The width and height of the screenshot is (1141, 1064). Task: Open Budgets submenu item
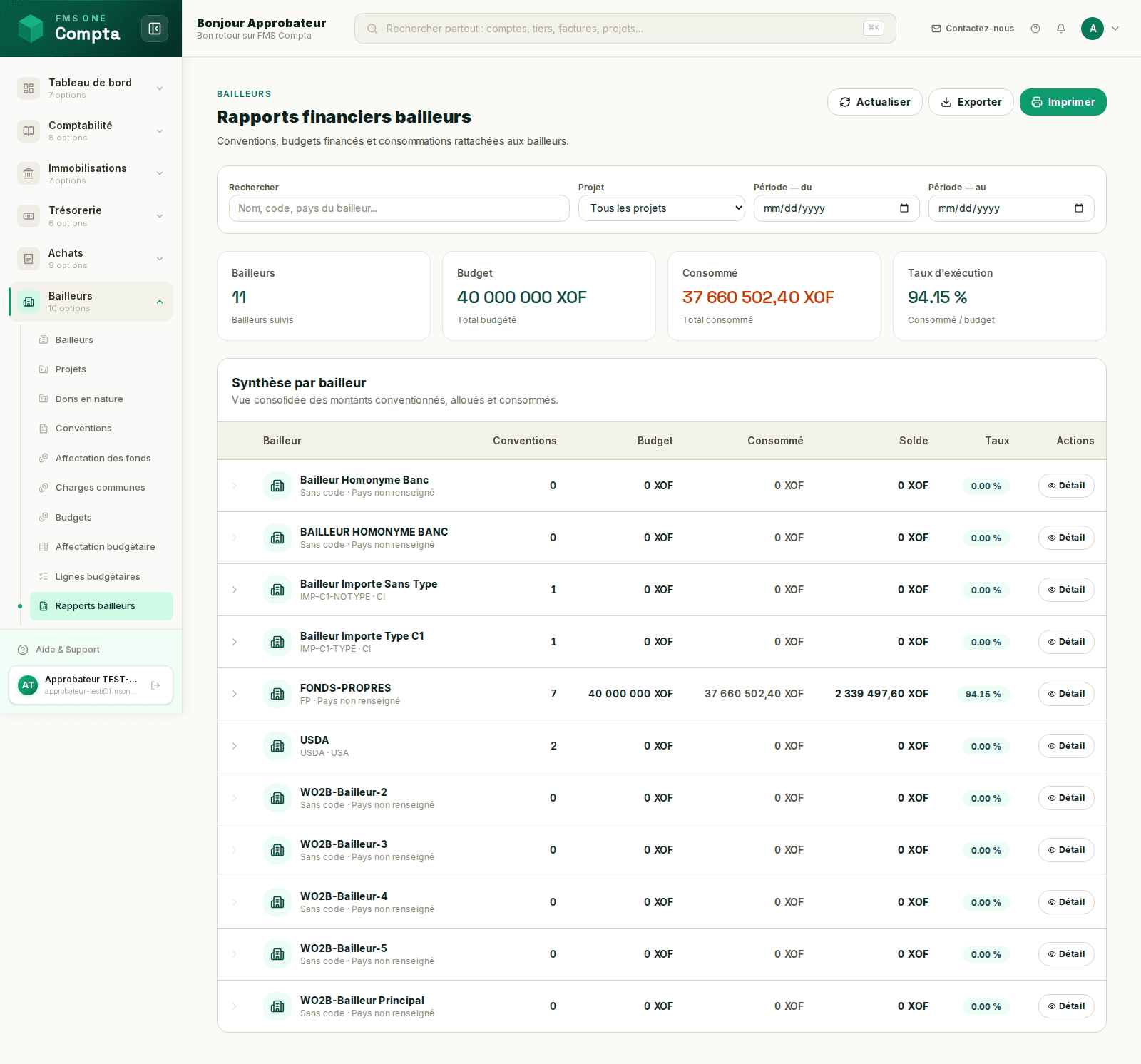click(x=101, y=518)
